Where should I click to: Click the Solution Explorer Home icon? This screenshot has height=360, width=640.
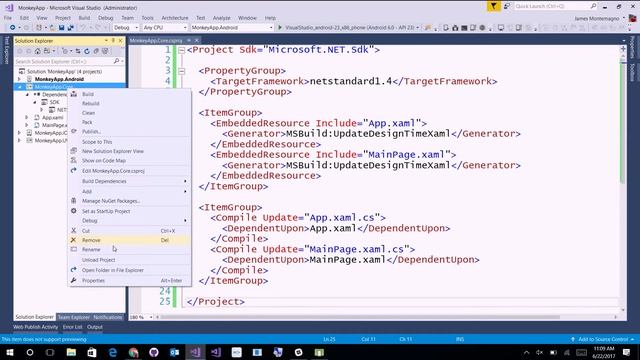point(38,51)
